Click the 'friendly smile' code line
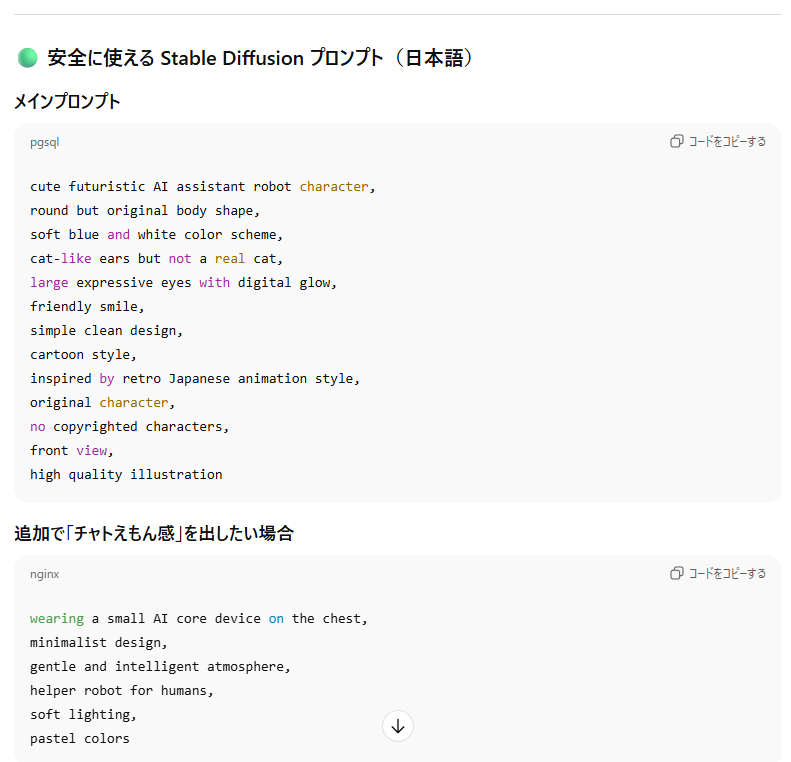The image size is (791, 762). pos(87,306)
